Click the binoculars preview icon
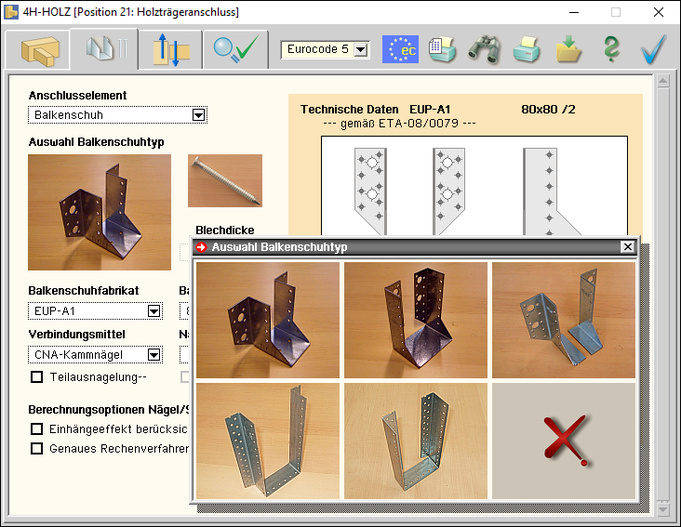 (x=485, y=49)
